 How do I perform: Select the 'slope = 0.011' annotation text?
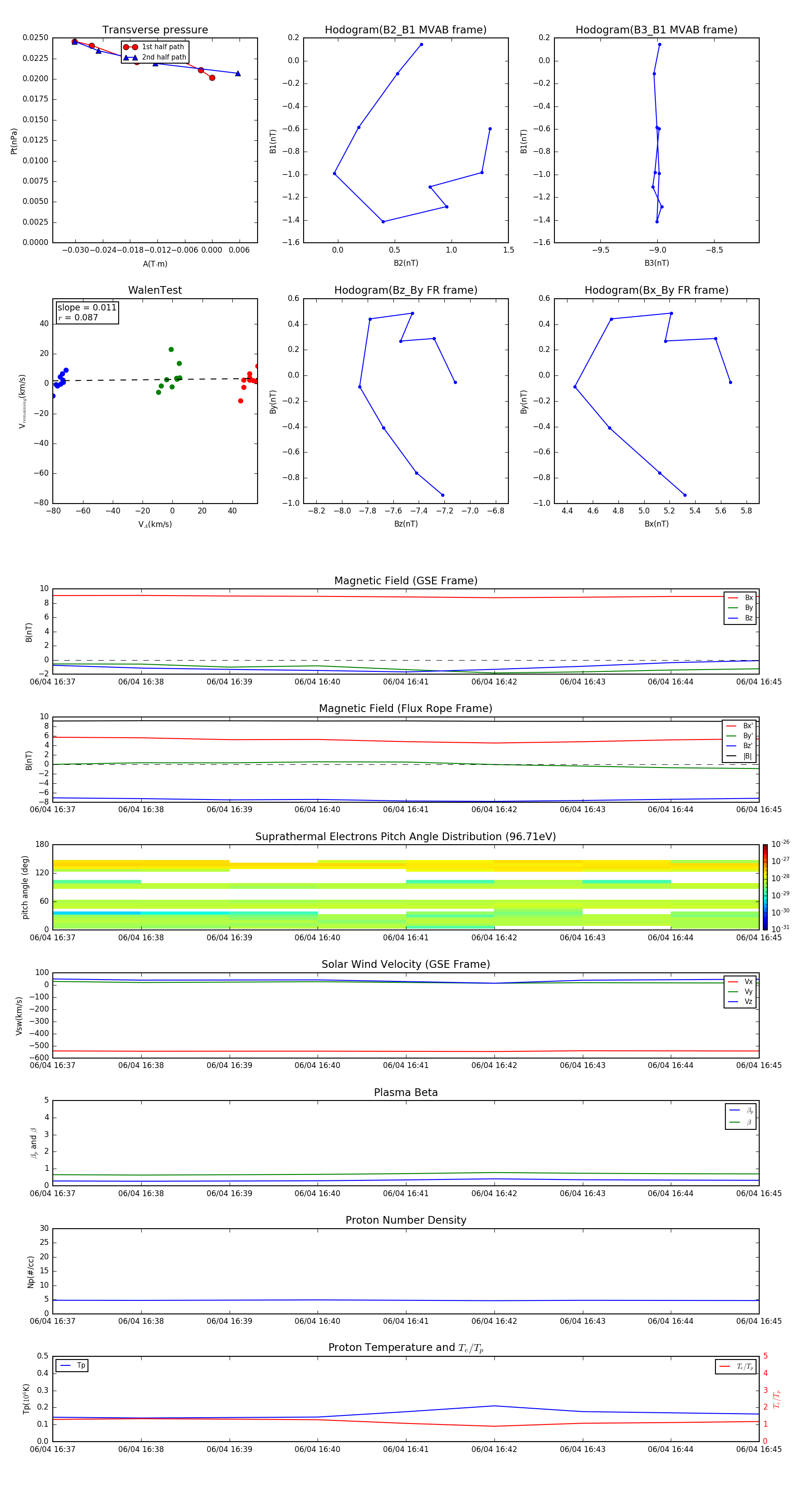coord(87,308)
